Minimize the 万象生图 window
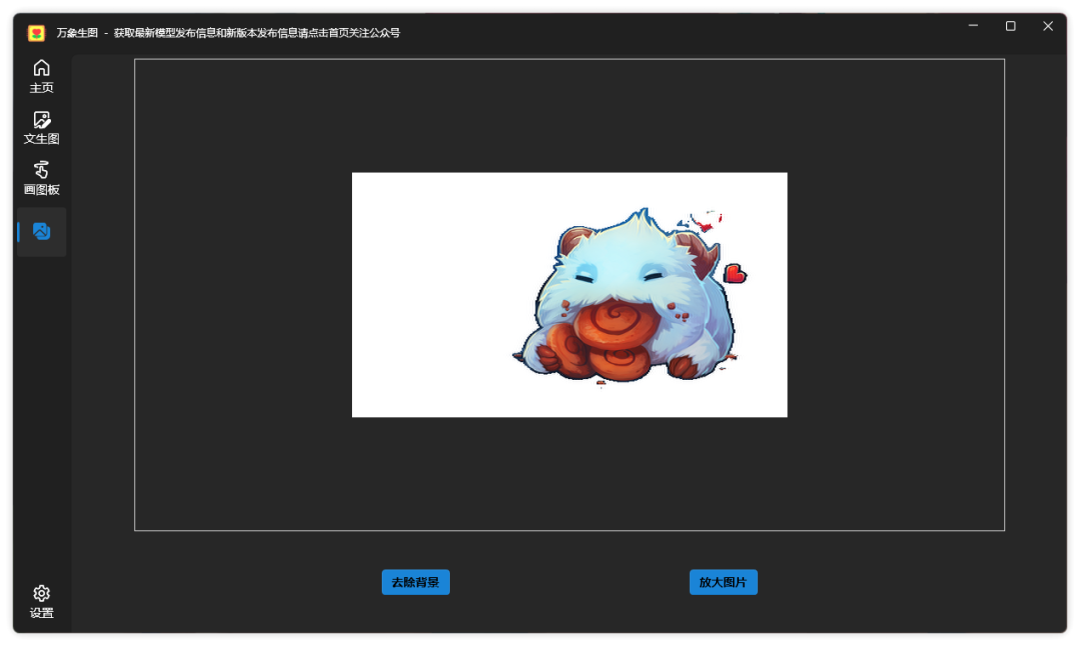This screenshot has height=646, width=1080. coord(973,26)
